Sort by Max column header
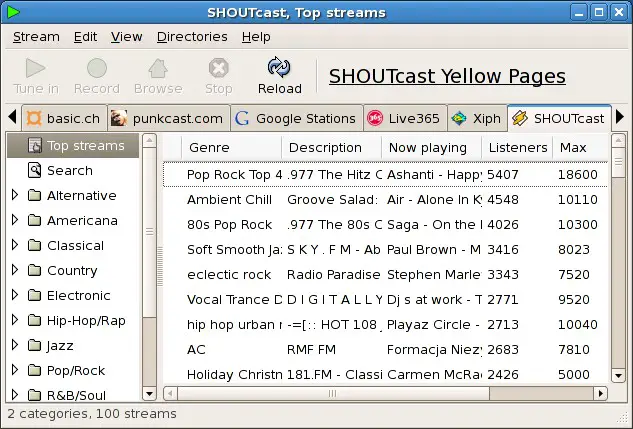 point(581,148)
